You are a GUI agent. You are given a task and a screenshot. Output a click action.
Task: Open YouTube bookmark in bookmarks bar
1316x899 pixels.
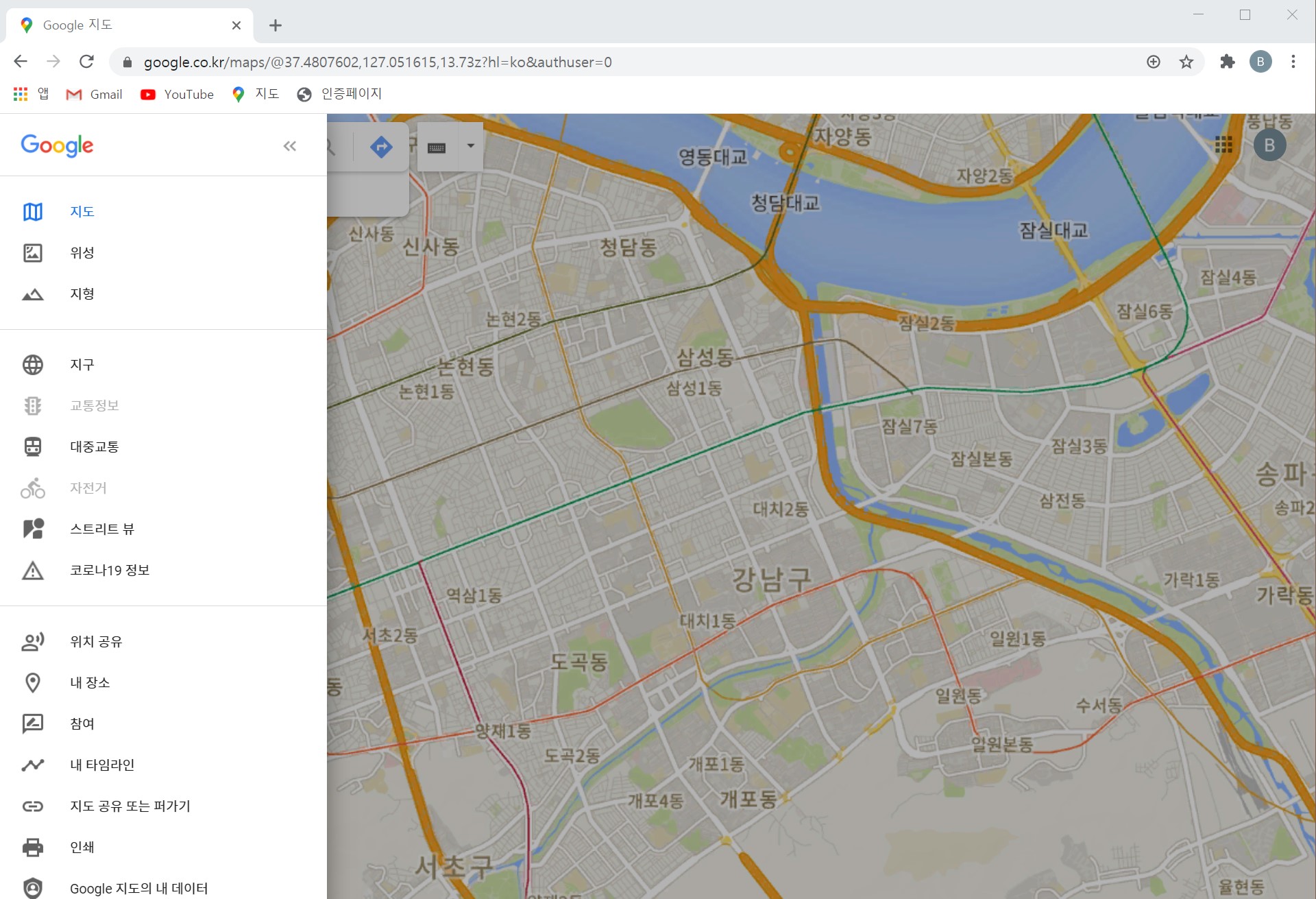[x=177, y=95]
